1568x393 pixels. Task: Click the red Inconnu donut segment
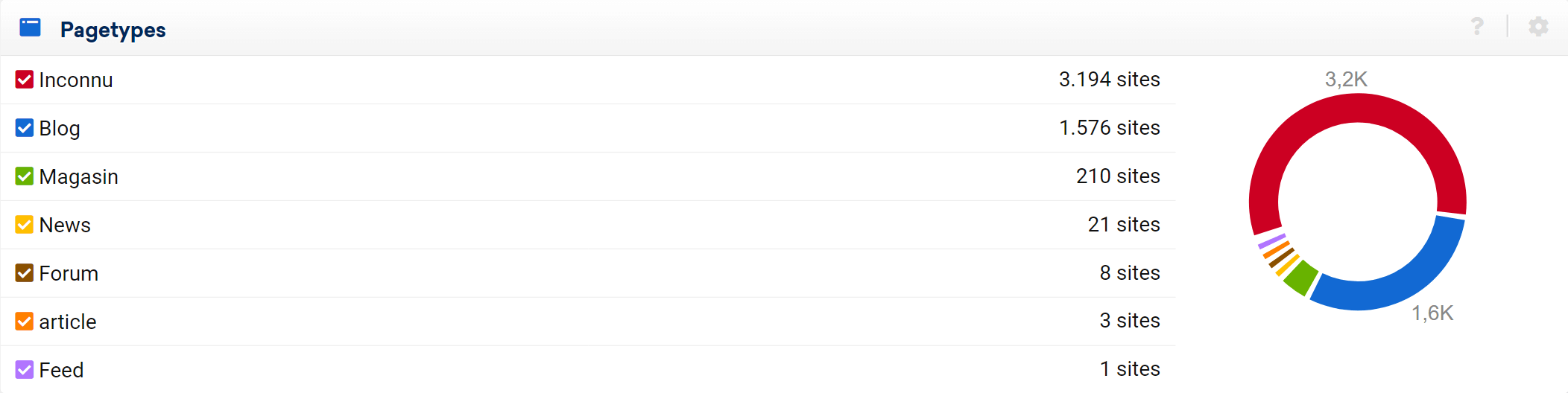[x=1358, y=108]
